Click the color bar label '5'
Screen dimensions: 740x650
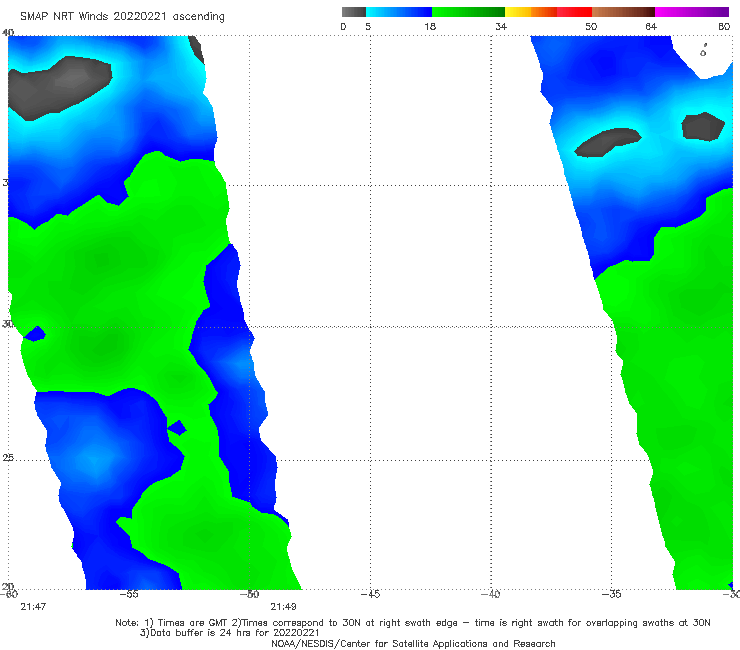point(368,27)
